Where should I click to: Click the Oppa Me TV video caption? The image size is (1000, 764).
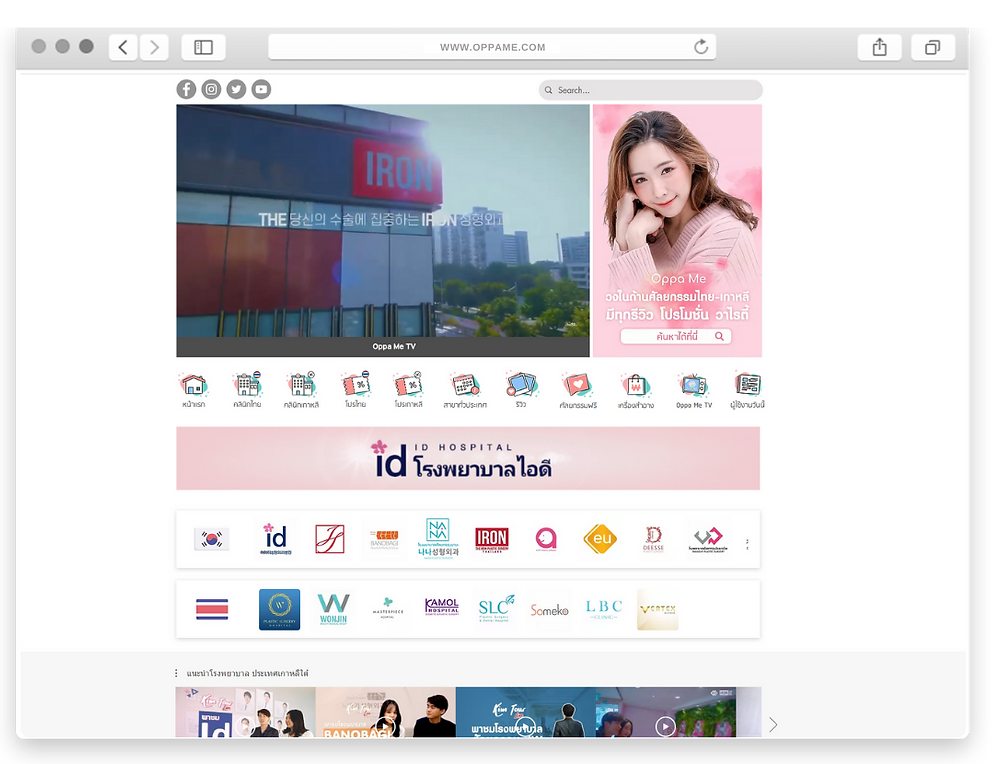[393, 346]
